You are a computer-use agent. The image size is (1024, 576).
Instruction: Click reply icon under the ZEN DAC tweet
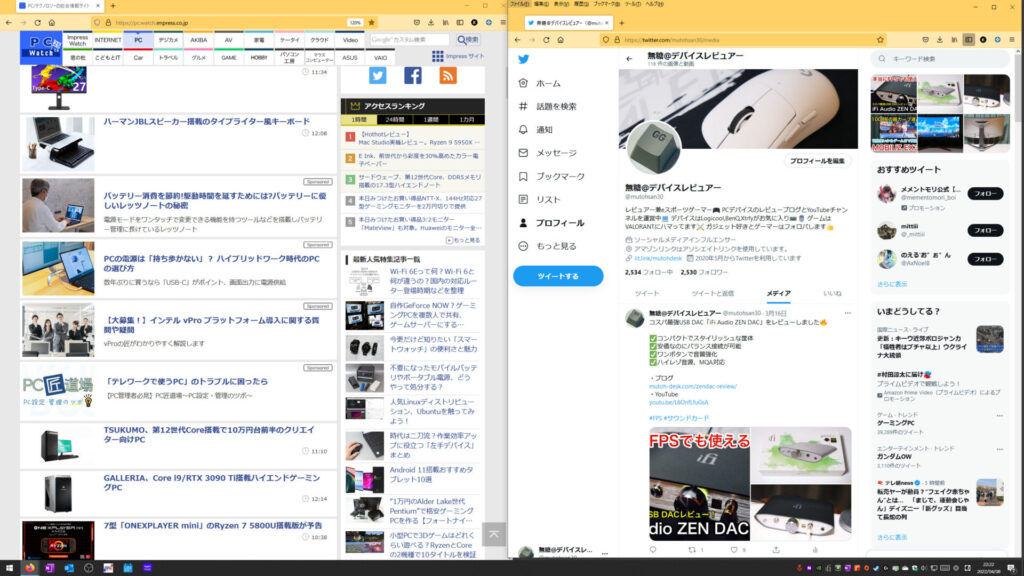click(653, 550)
